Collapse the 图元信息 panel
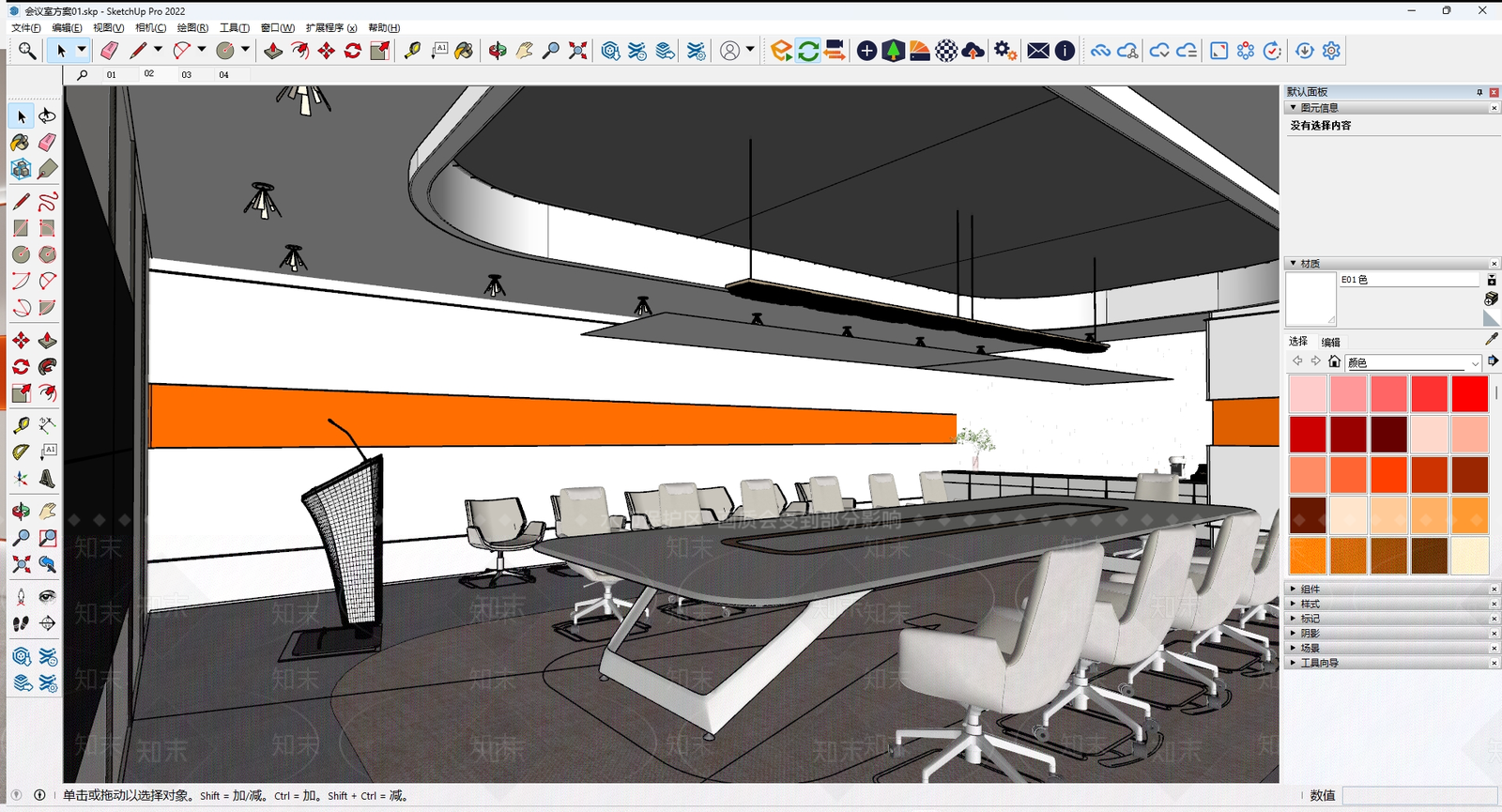 click(1391, 108)
